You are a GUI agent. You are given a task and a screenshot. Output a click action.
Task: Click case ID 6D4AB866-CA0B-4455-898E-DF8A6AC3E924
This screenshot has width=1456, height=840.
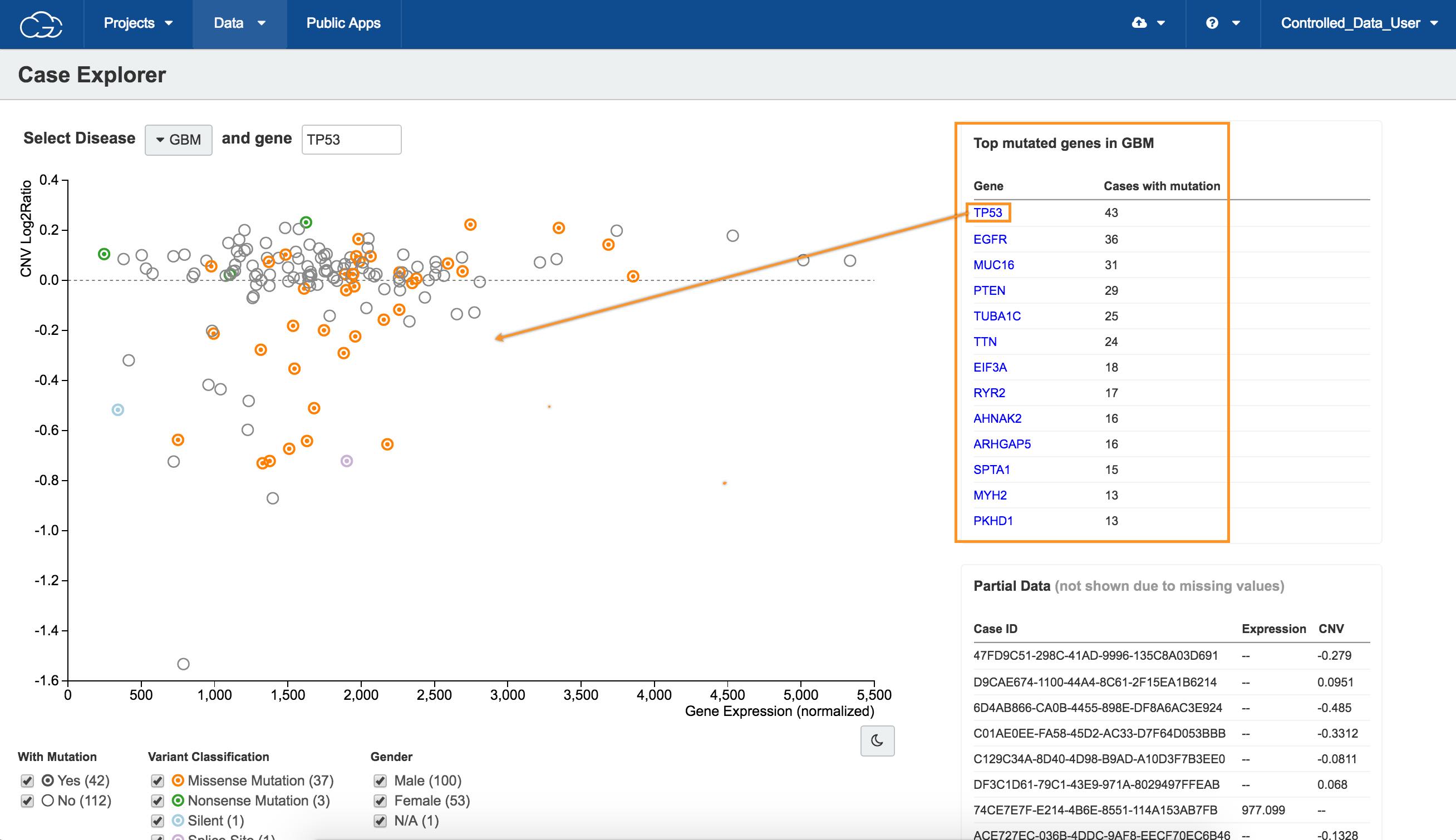pyautogui.click(x=1097, y=707)
